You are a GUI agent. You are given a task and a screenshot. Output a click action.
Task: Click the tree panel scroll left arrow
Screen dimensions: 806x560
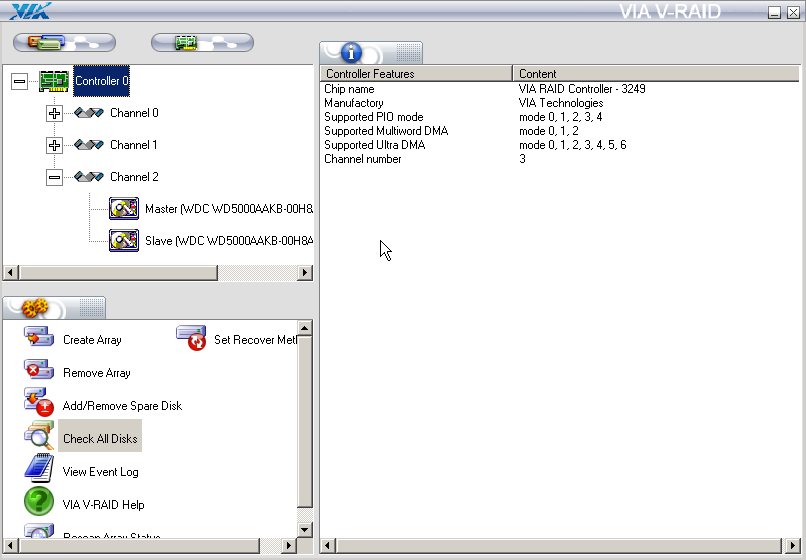click(x=11, y=273)
